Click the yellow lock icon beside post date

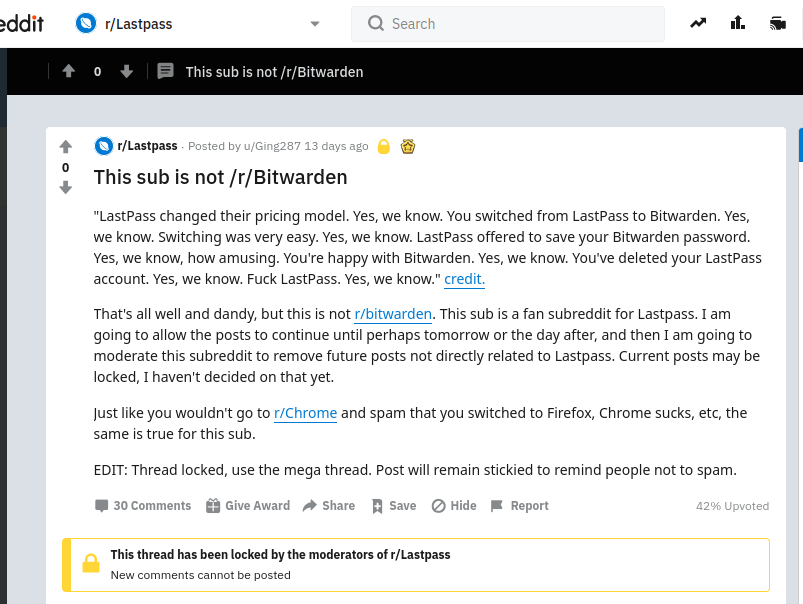pyautogui.click(x=384, y=147)
